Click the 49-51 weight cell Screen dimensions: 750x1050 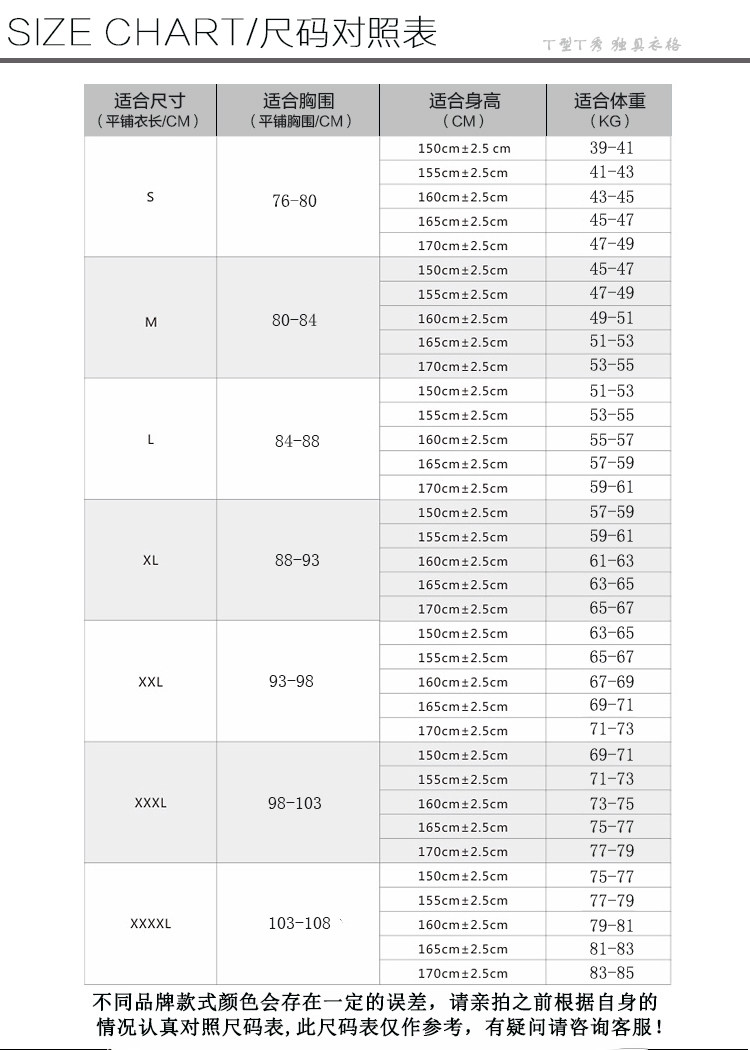click(x=609, y=318)
